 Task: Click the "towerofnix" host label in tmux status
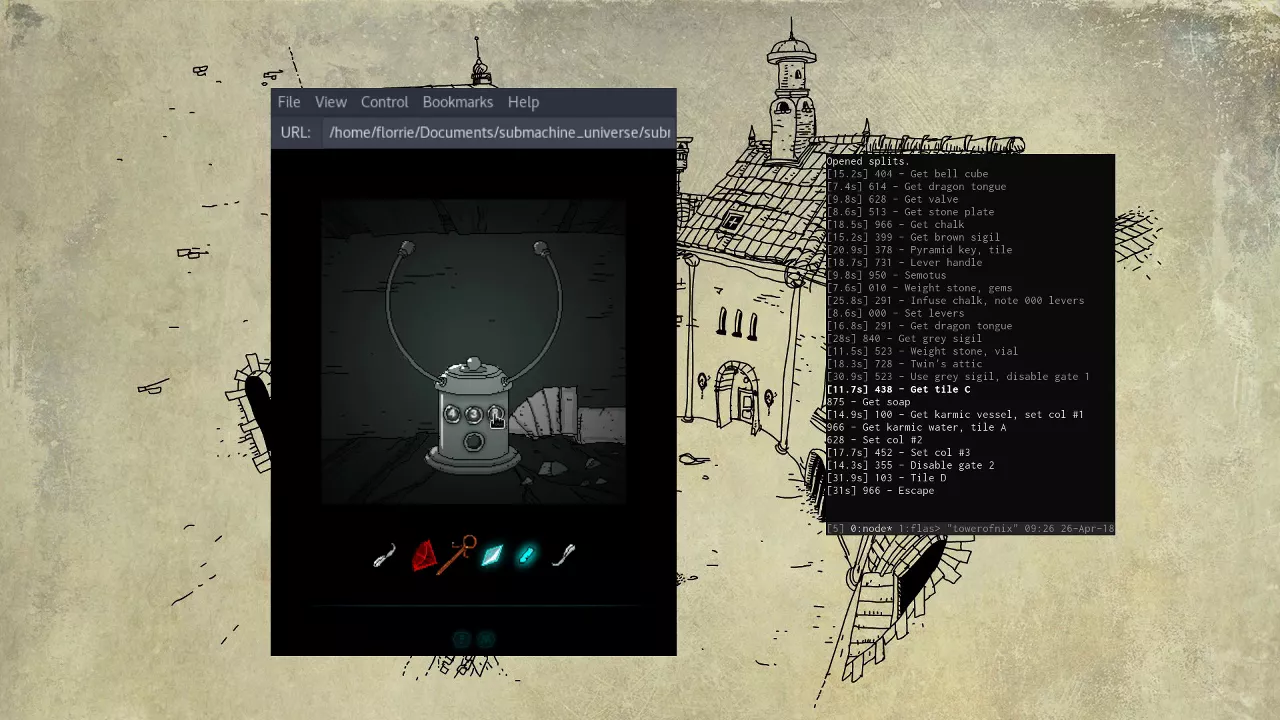point(981,528)
